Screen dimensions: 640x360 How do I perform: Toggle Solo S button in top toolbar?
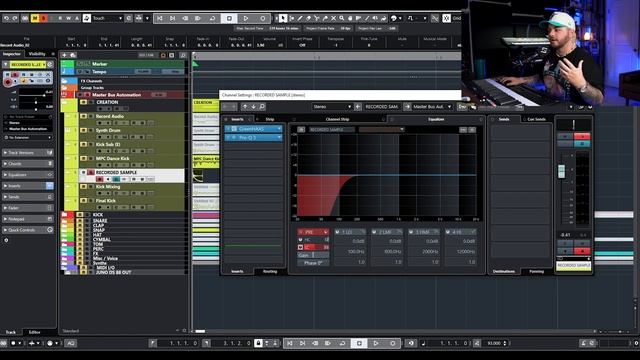tap(43, 18)
